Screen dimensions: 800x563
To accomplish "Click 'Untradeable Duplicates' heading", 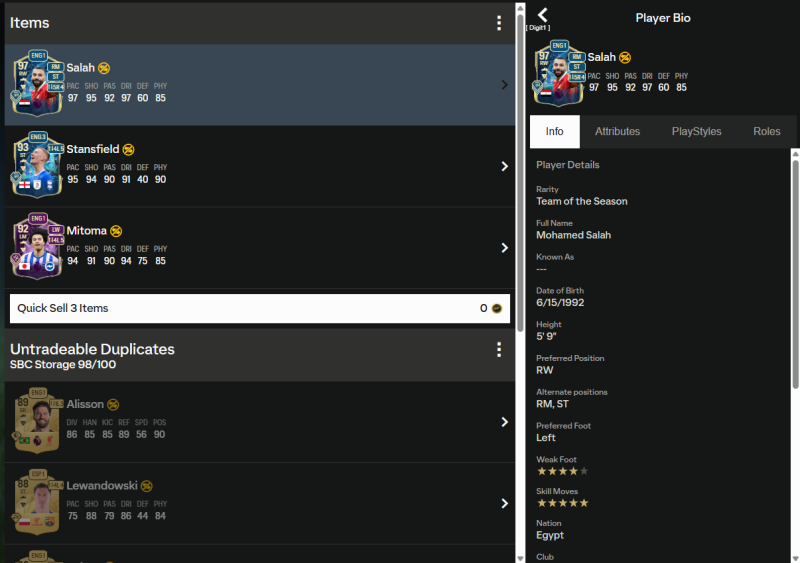I will coord(92,349).
